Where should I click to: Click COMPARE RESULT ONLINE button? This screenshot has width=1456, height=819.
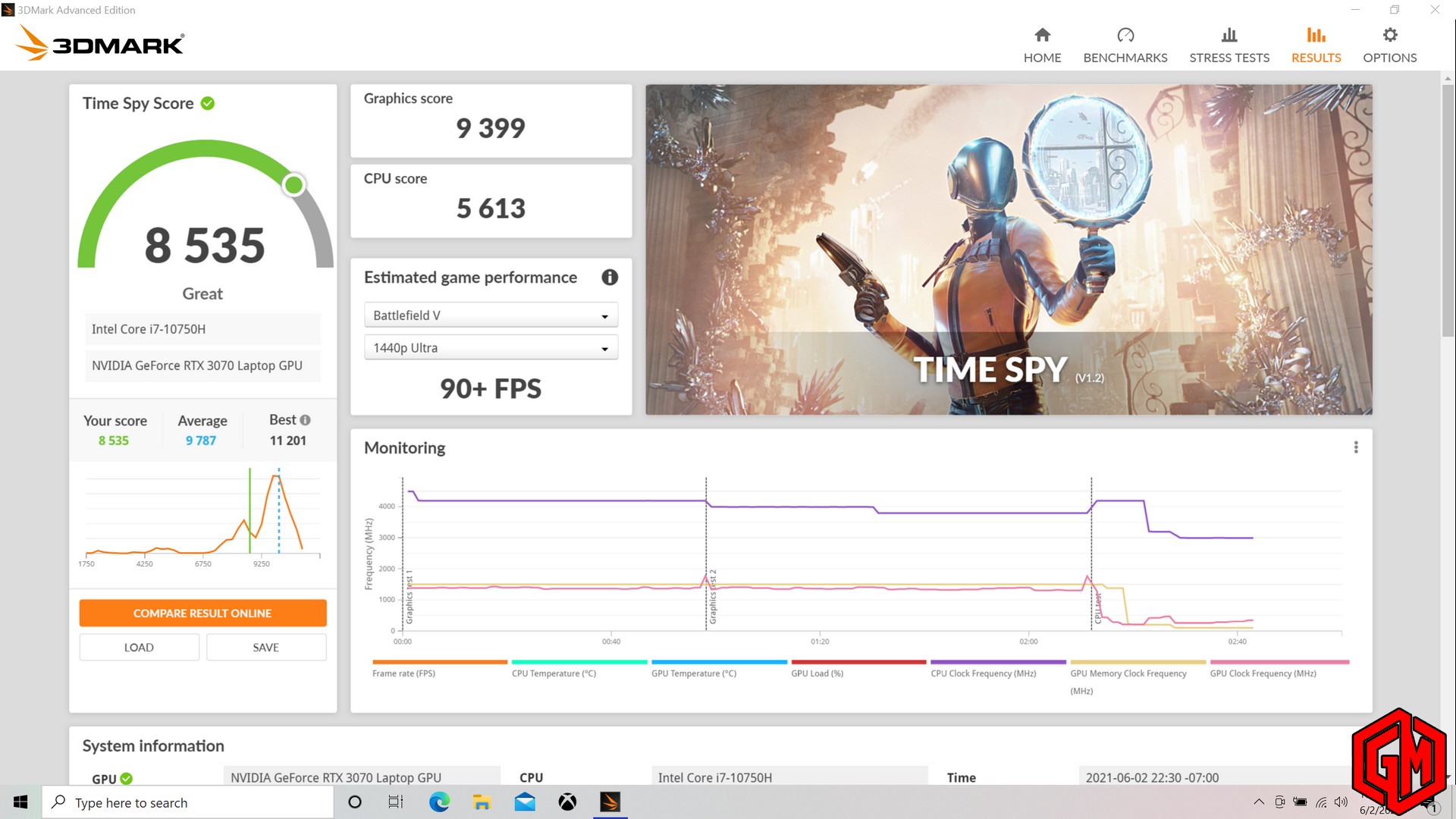tap(202, 613)
